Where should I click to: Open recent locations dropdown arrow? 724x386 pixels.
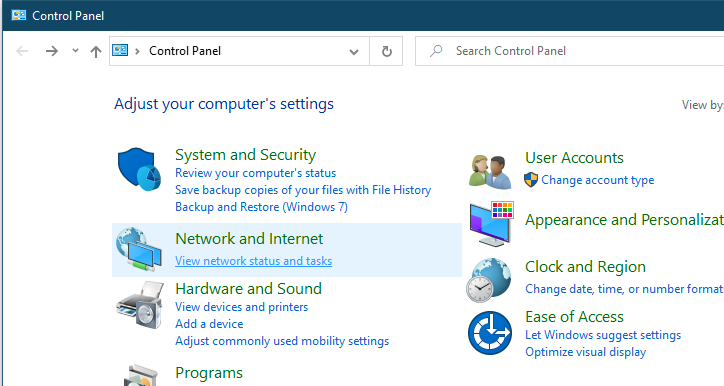[75, 51]
